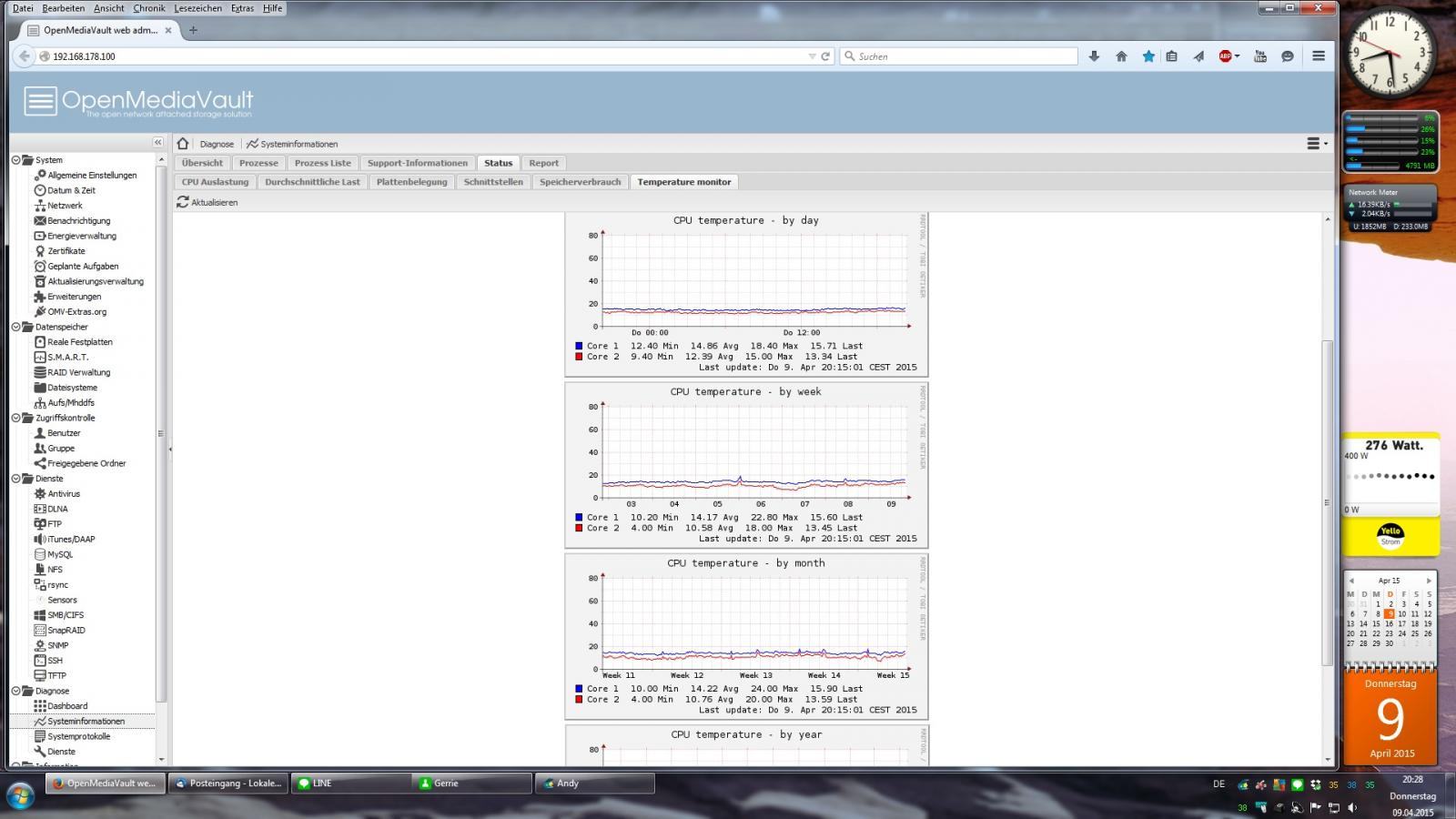Open the user menu dropdown at top right
Image resolution: width=1456 pixels, height=819 pixels.
point(1317,144)
